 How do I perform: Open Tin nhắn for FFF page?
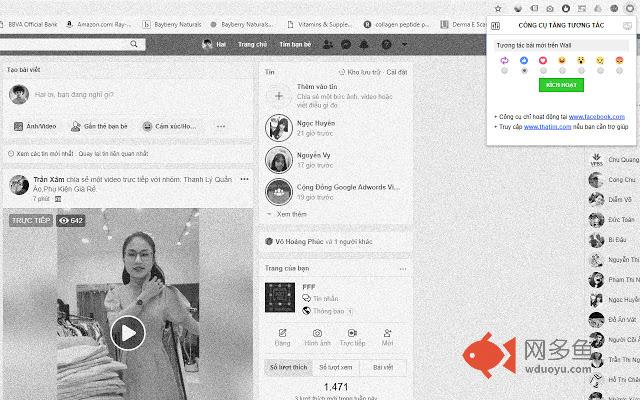(325, 299)
